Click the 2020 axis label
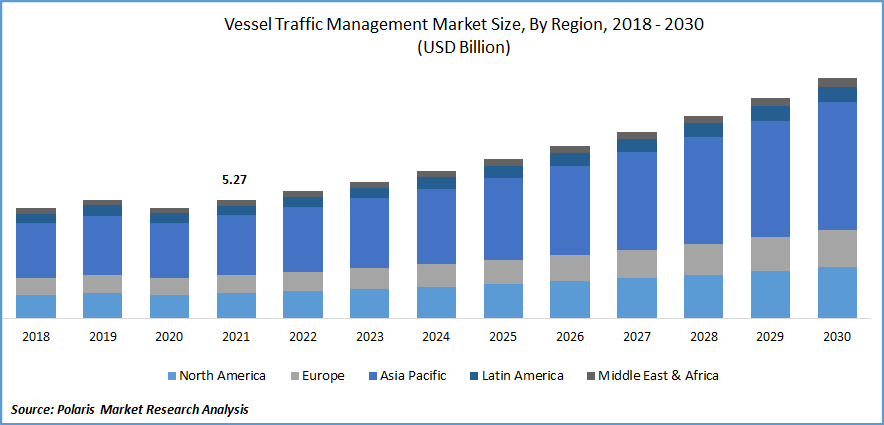The width and height of the screenshot is (884, 425). pyautogui.click(x=169, y=337)
